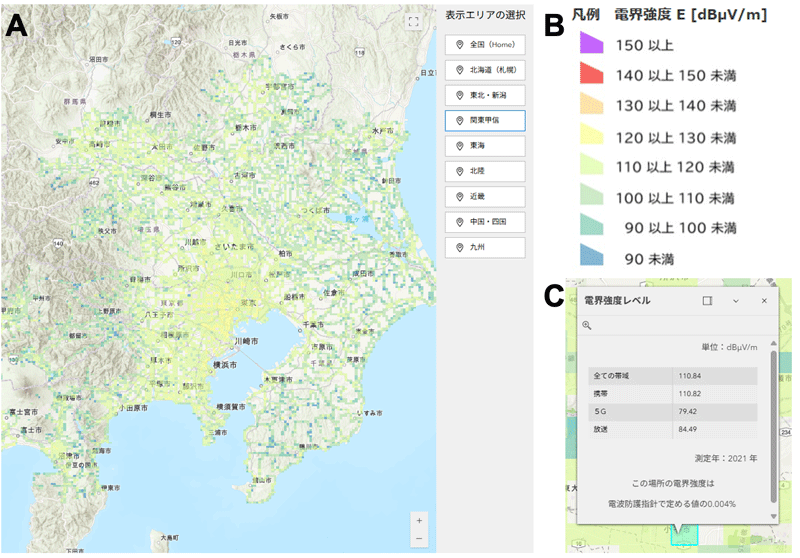Select the 北海道 (札幌) area button
Viewport: 800px width, 558px height.
485,71
